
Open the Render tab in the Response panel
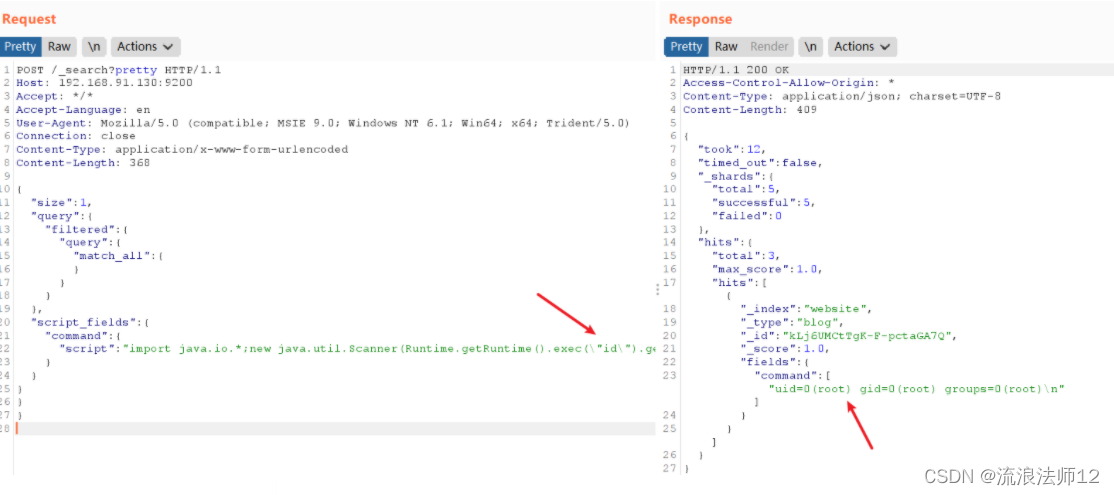coord(769,46)
